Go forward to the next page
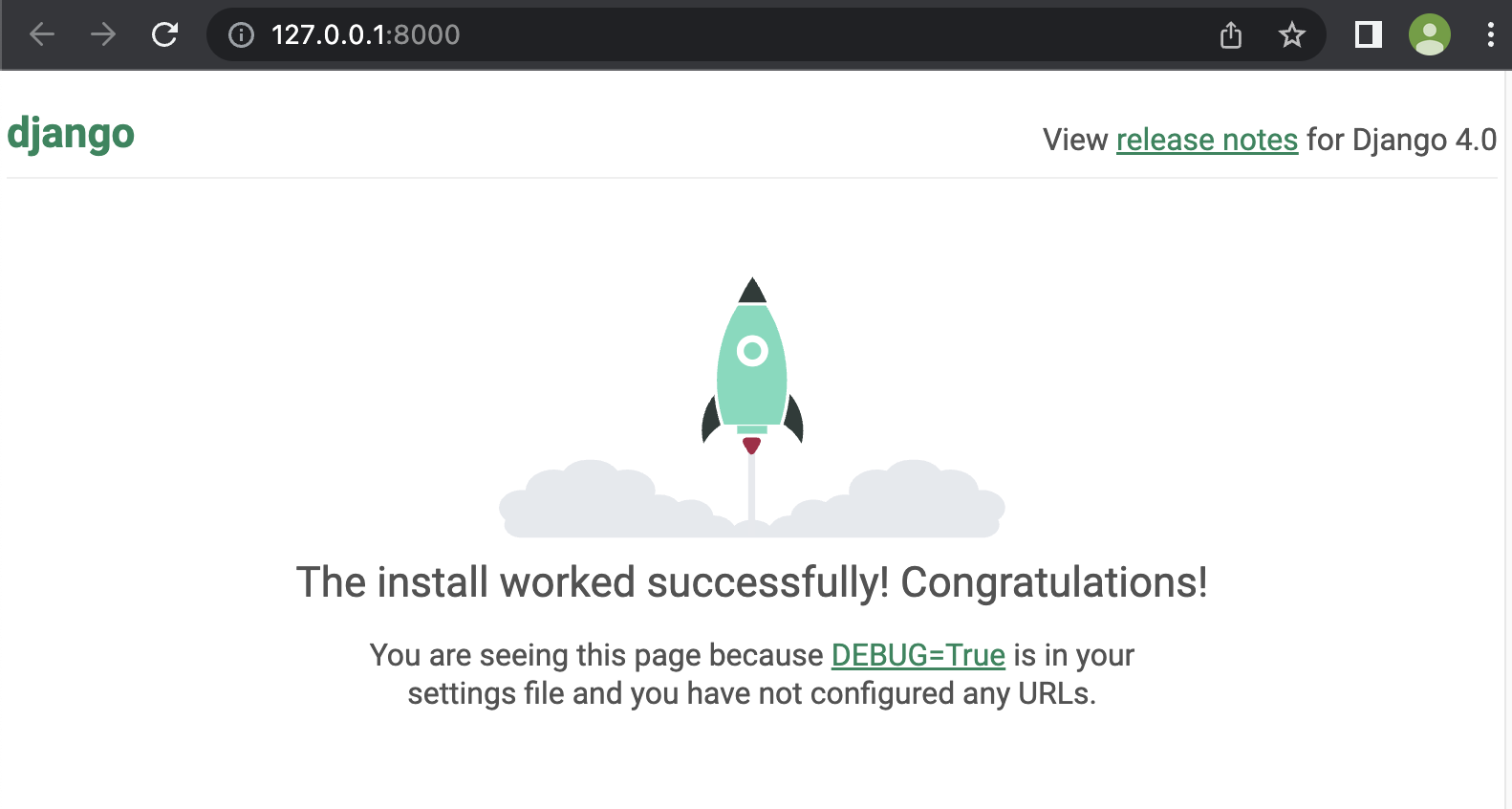Image resolution: width=1512 pixels, height=809 pixels. click(x=103, y=34)
